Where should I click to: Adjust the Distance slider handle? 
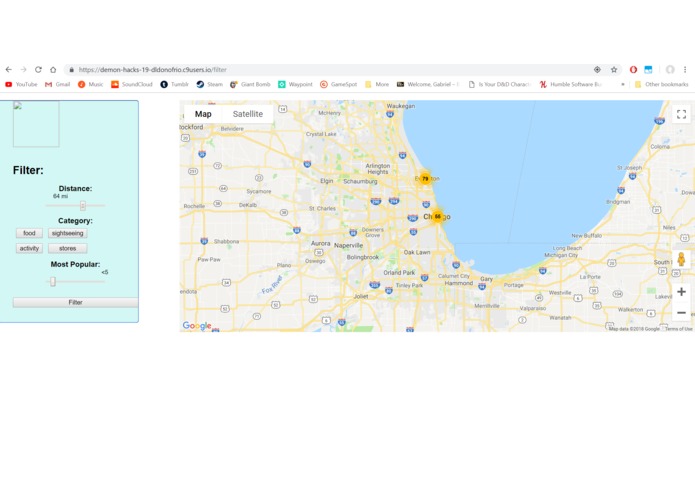(x=82, y=206)
